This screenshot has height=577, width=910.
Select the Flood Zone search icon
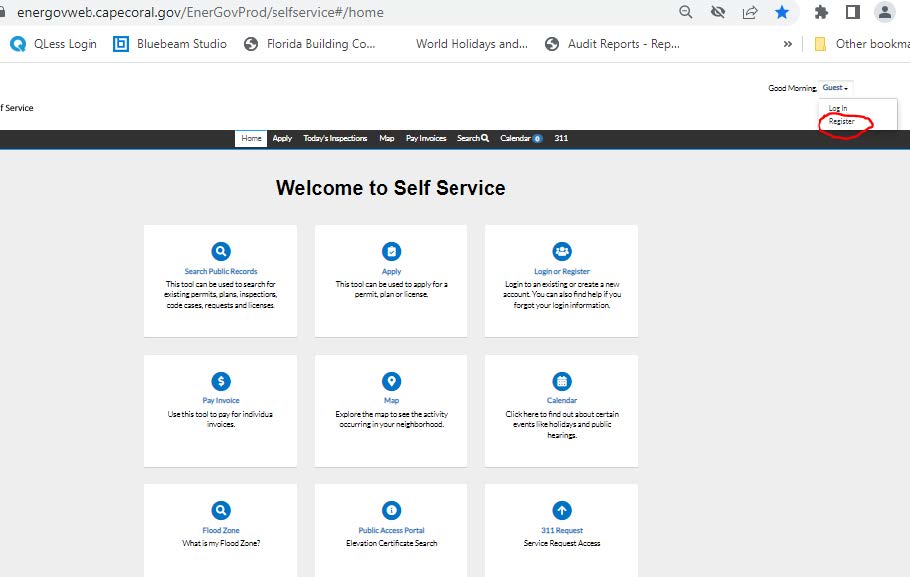click(x=220, y=509)
